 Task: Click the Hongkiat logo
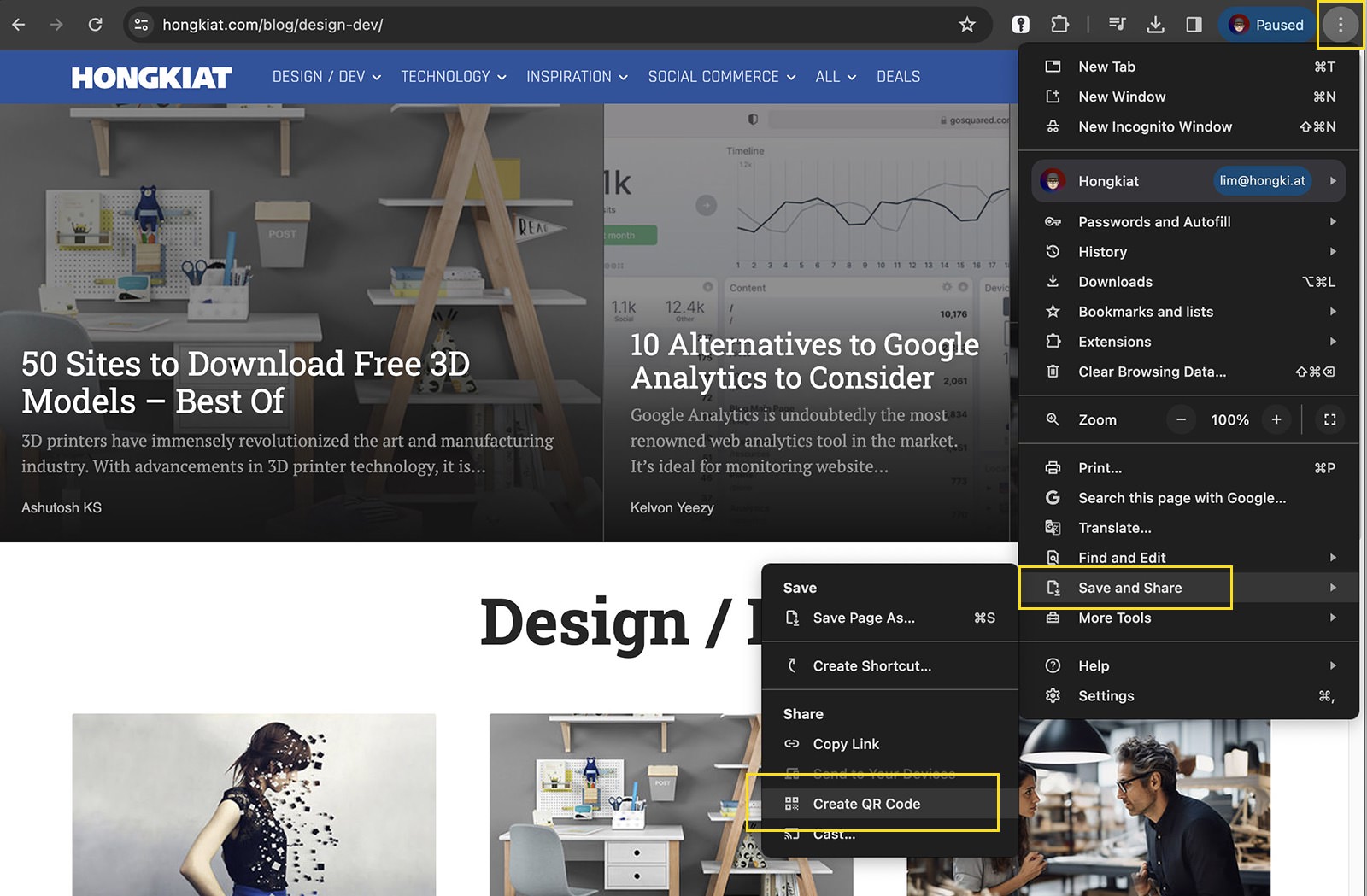coord(151,78)
